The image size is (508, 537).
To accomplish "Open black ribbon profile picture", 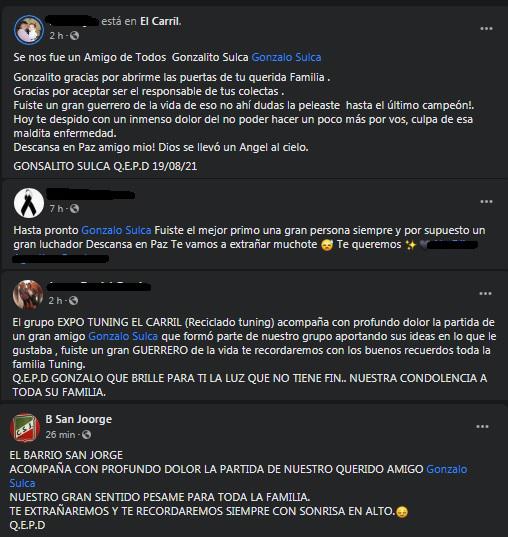I will 29,203.
